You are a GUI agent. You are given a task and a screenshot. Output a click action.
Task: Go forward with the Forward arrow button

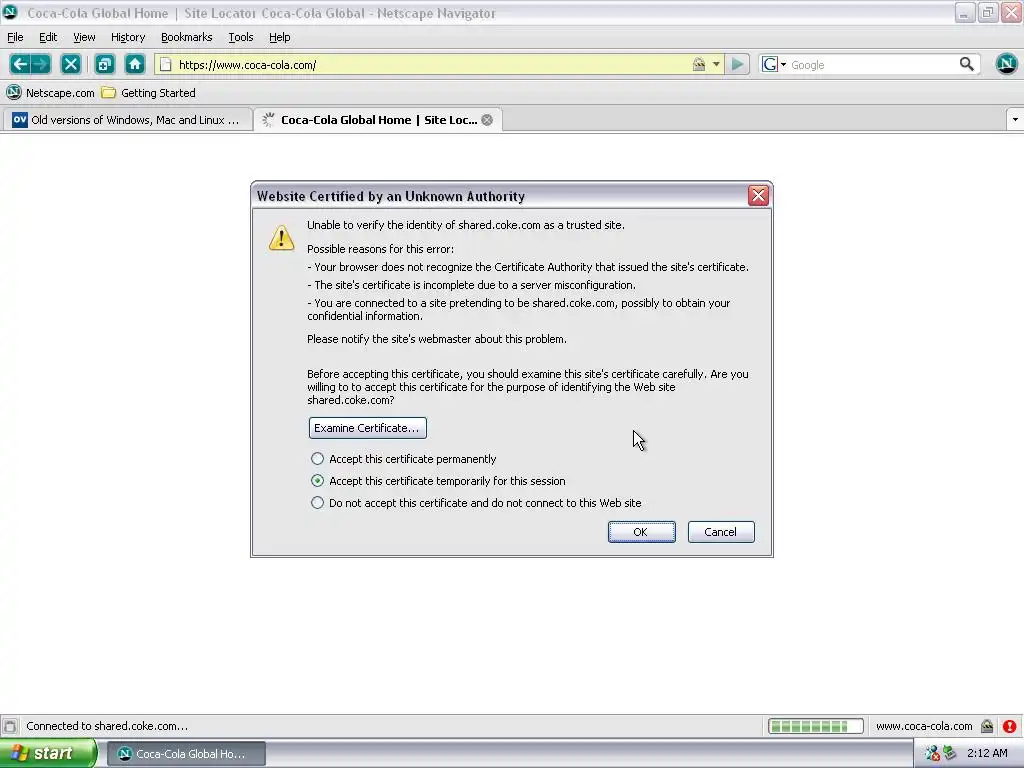tap(40, 64)
